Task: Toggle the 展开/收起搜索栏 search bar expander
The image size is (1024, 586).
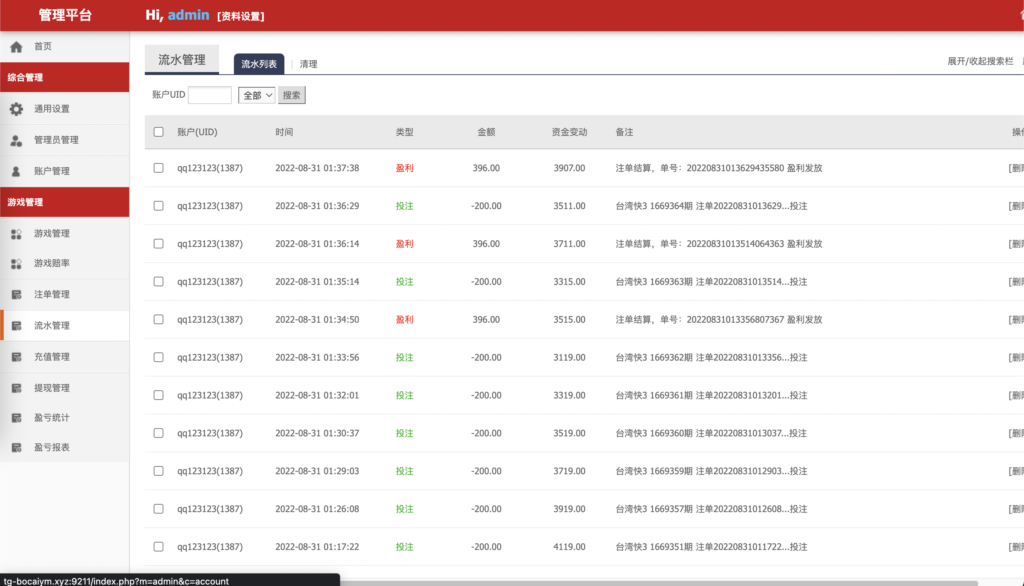Action: click(x=980, y=61)
